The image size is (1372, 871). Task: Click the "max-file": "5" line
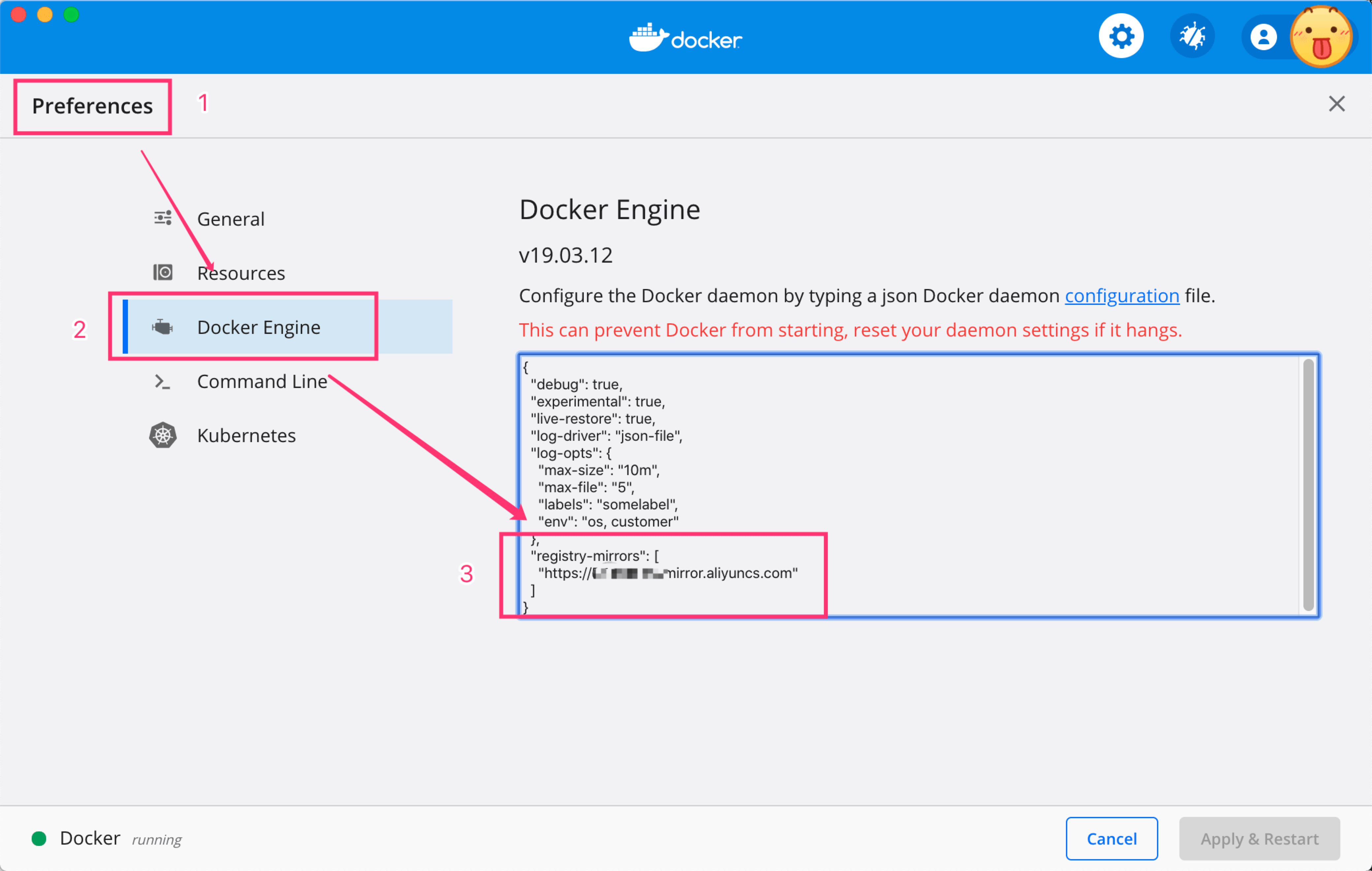click(586, 487)
